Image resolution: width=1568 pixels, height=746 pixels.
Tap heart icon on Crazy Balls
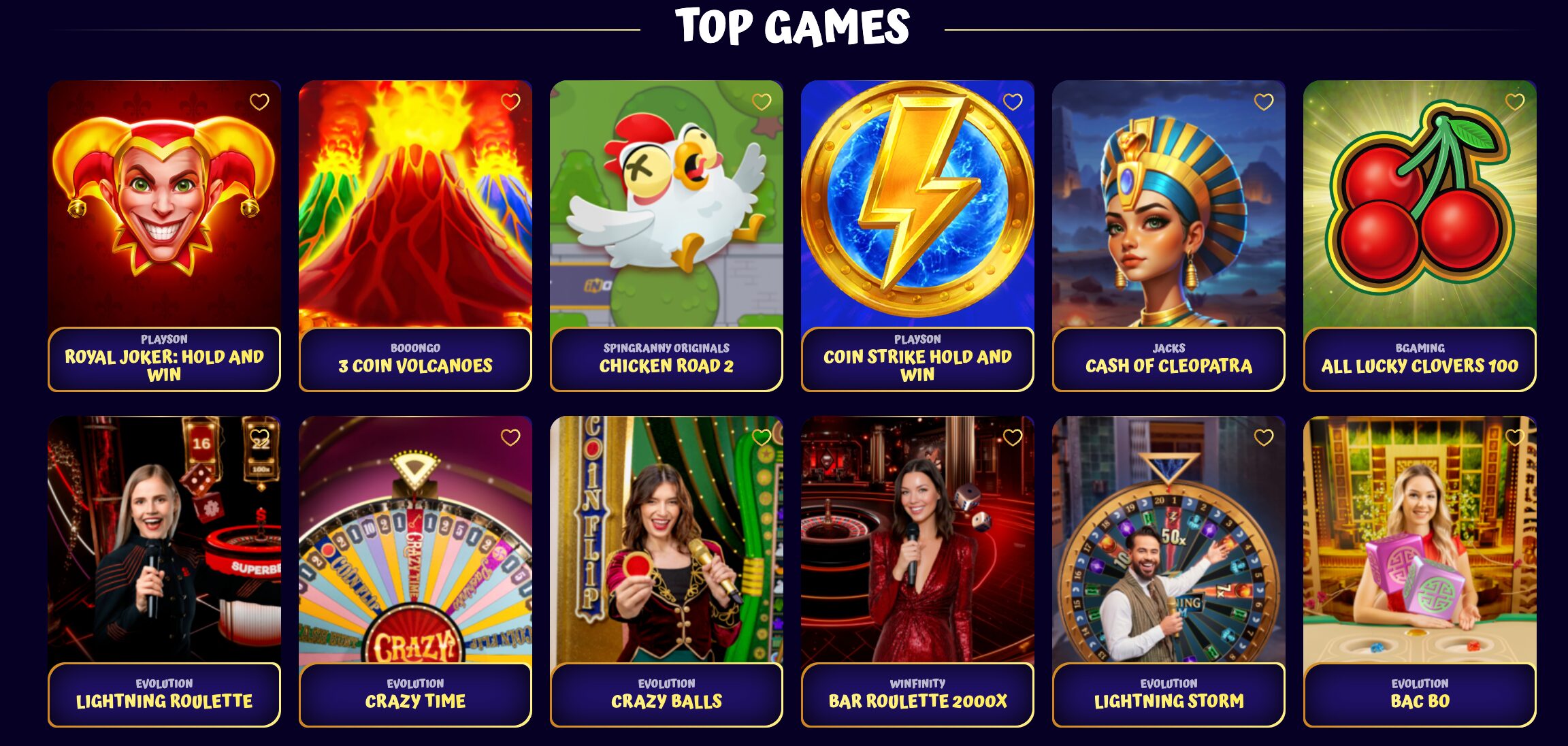pos(762,438)
